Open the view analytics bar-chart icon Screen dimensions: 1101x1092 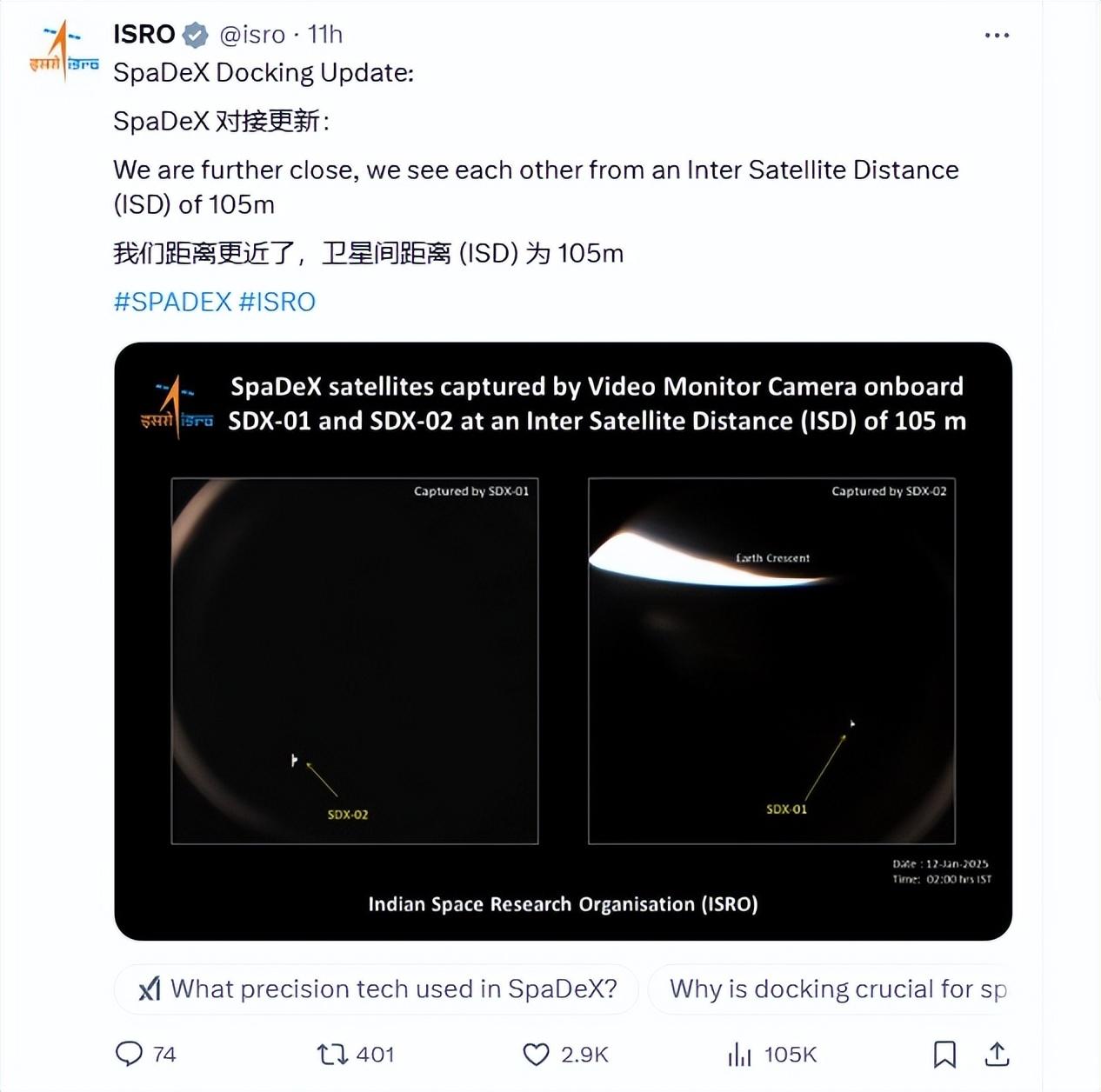739,1055
